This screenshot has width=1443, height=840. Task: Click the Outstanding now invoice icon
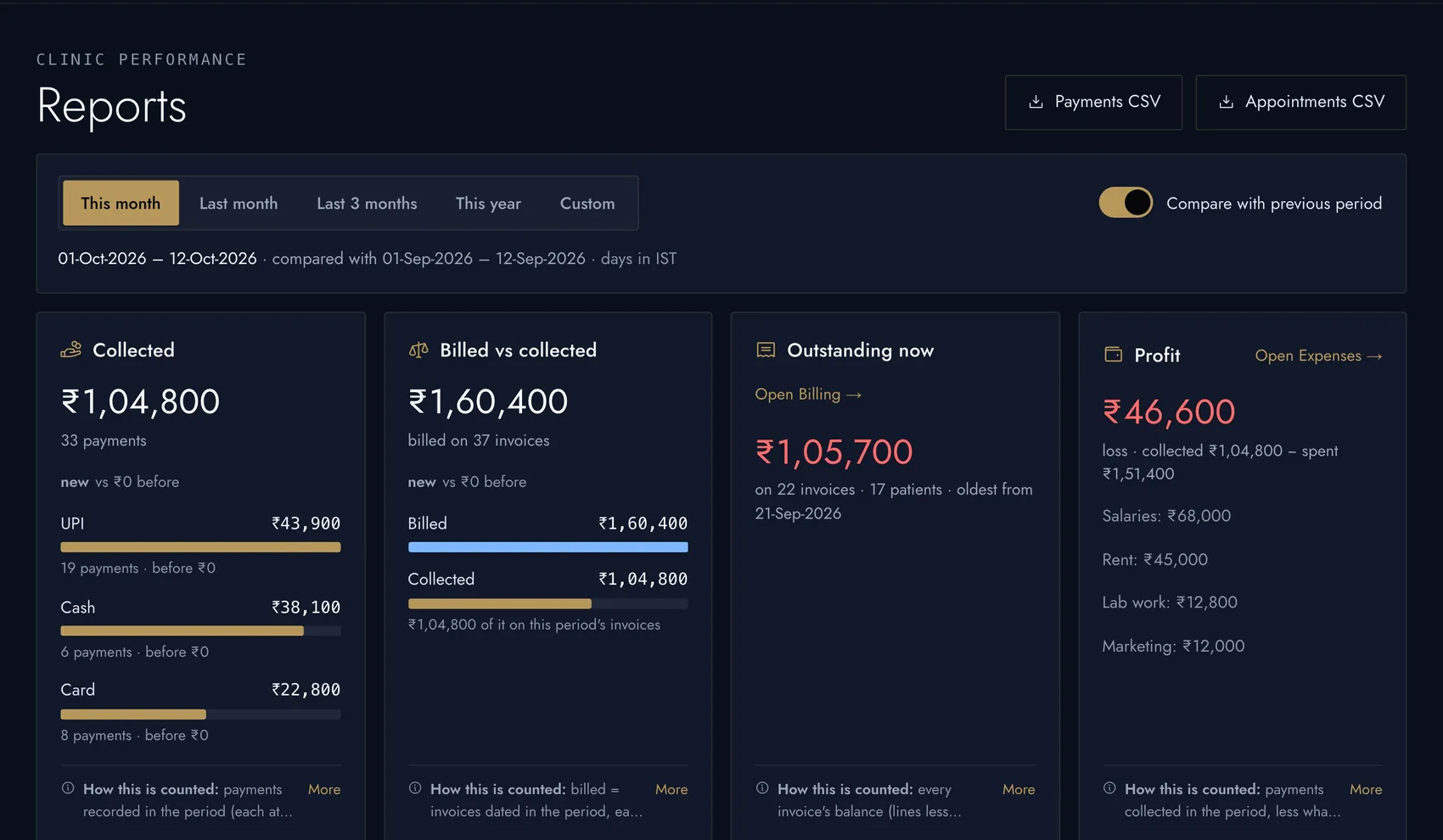pos(766,350)
